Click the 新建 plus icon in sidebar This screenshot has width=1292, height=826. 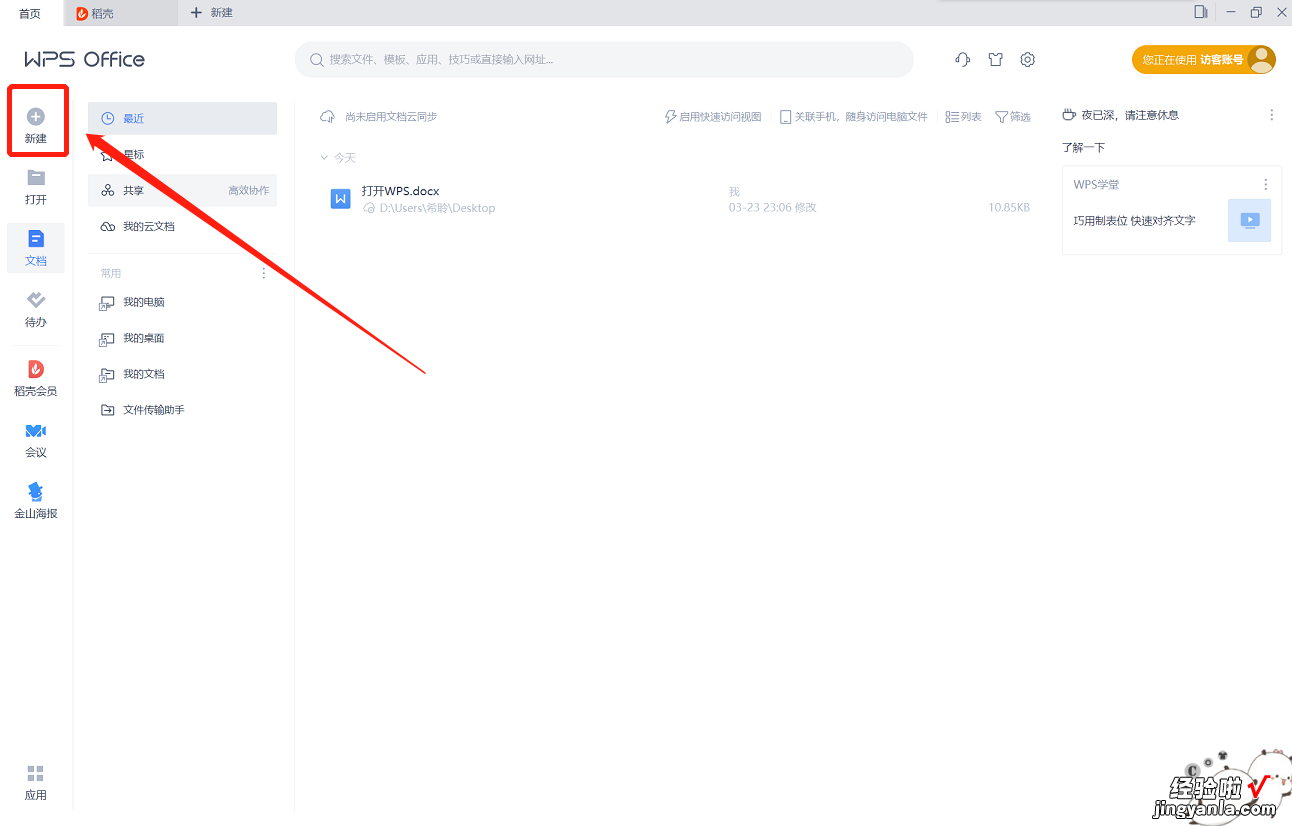pyautogui.click(x=36, y=117)
